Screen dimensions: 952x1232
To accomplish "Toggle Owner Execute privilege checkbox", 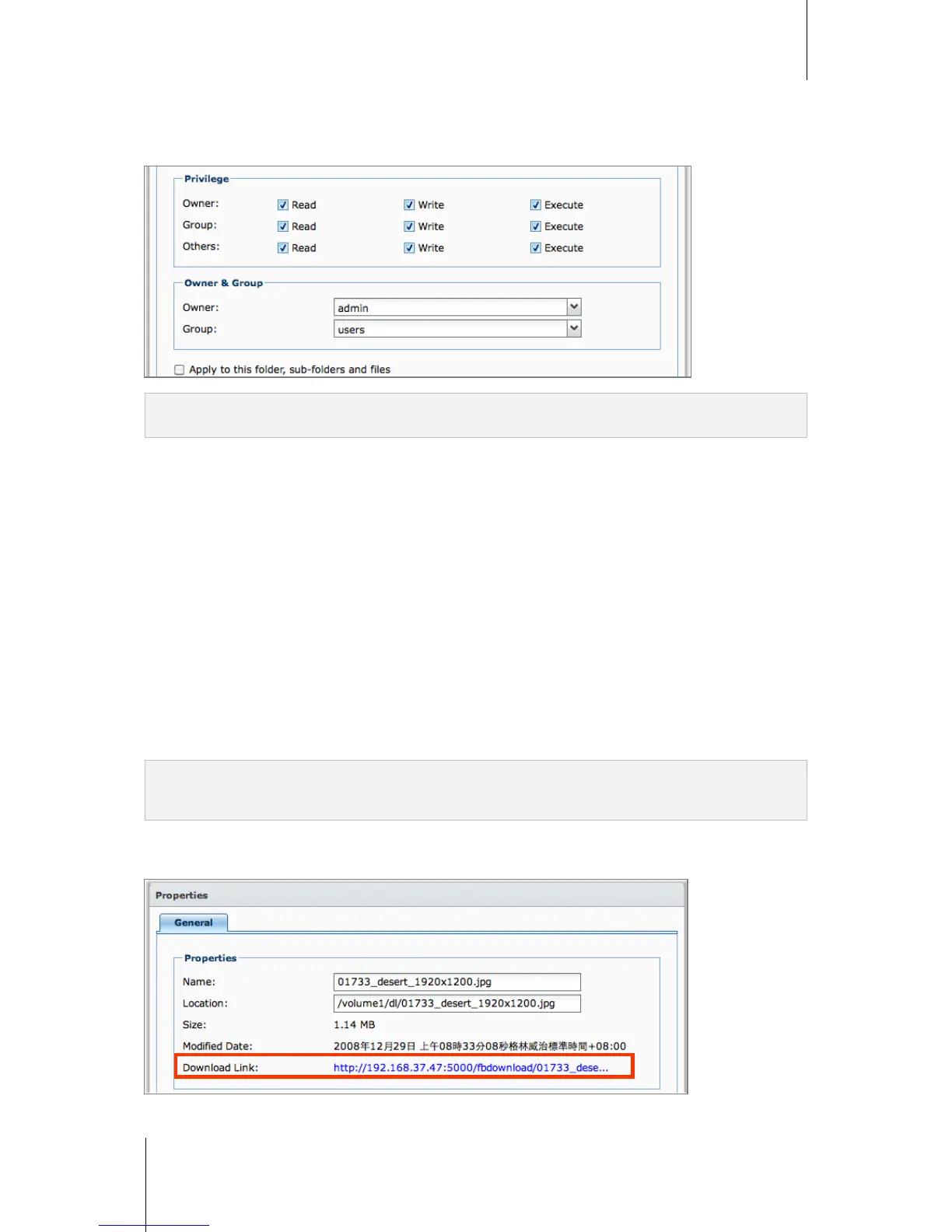I will 536,205.
